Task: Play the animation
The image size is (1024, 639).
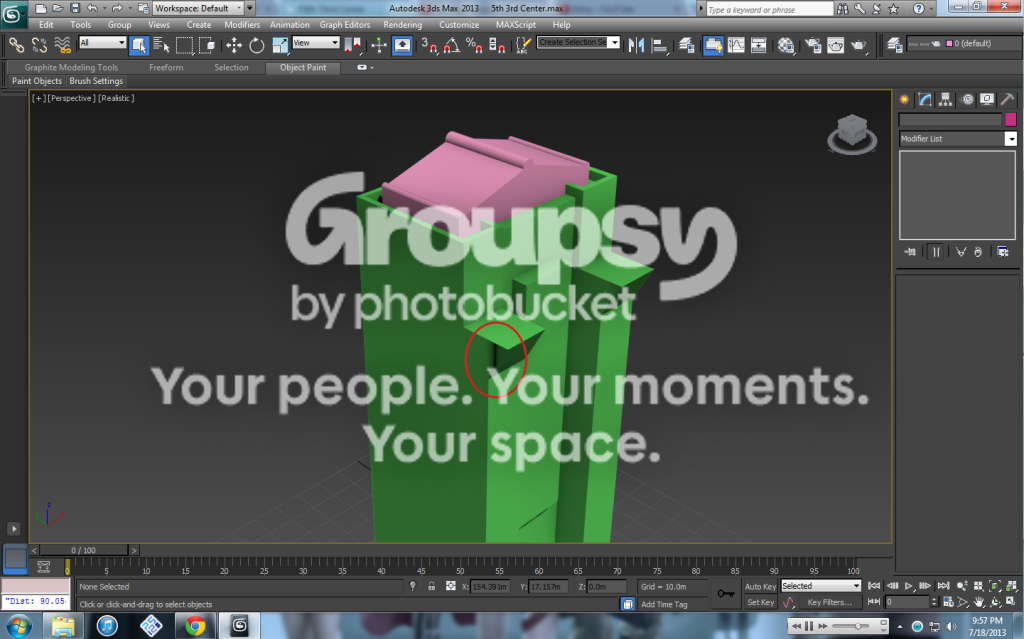Action: 908,586
